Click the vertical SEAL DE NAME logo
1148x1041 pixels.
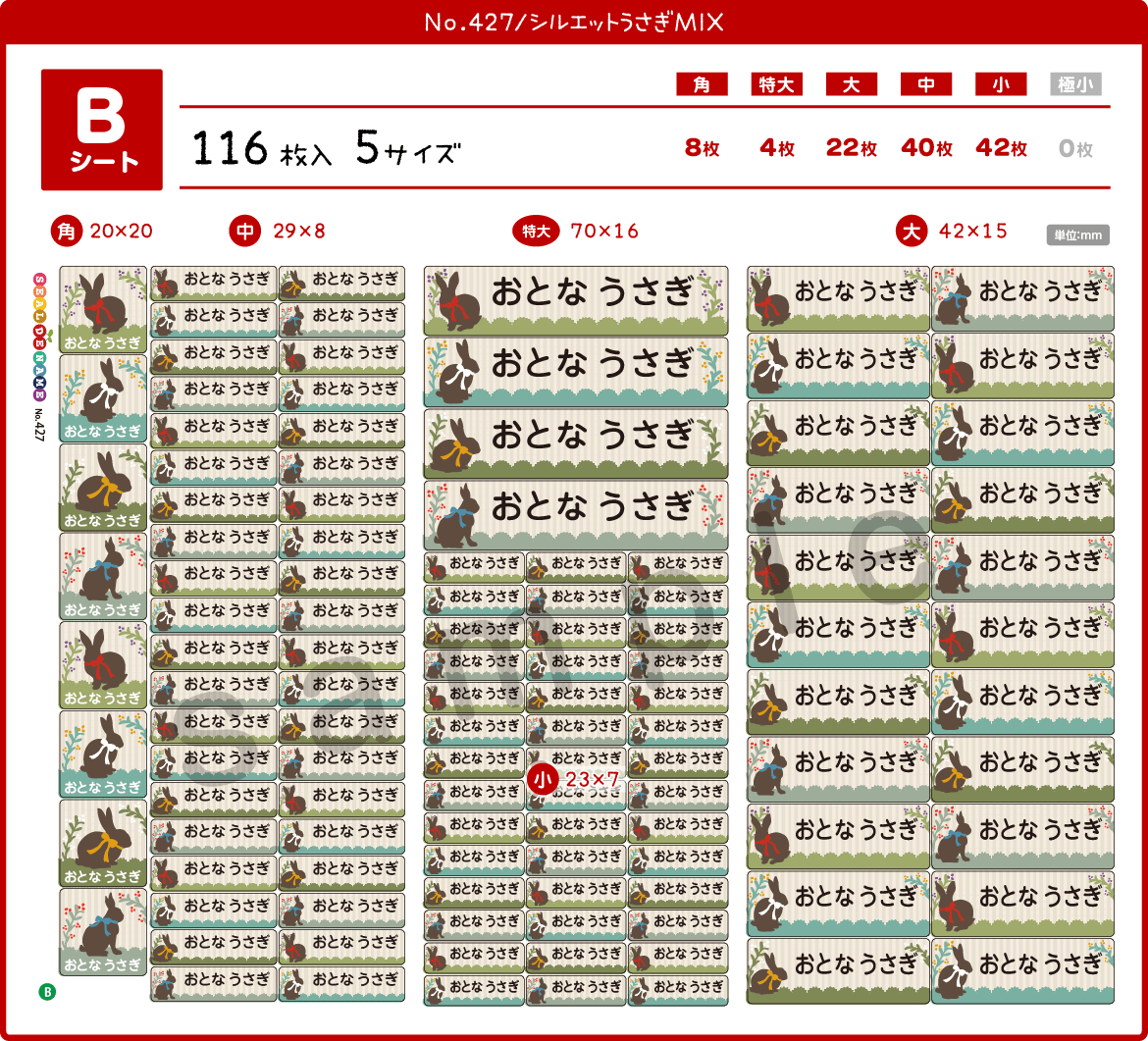click(40, 337)
